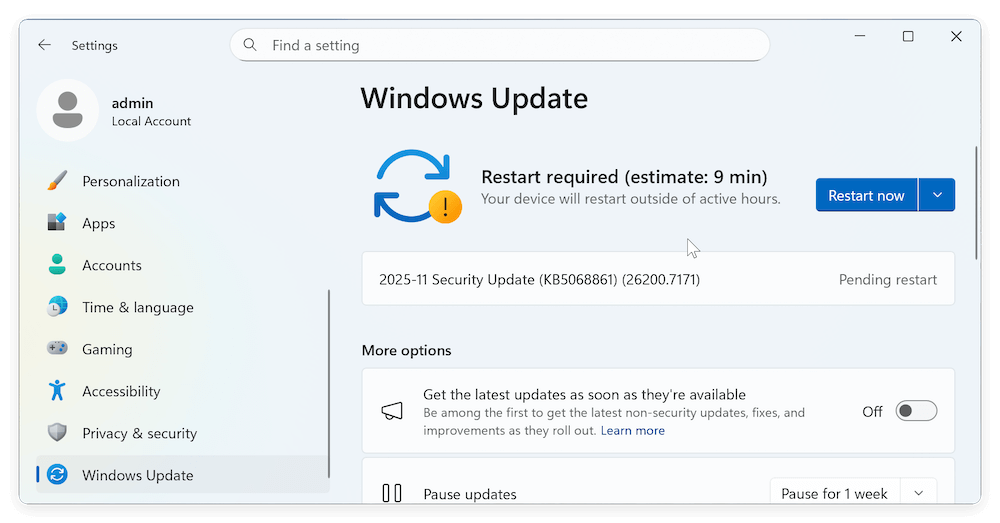This screenshot has width=1000, height=523.
Task: Click the sidebar vertical scrollbar
Action: tap(329, 383)
